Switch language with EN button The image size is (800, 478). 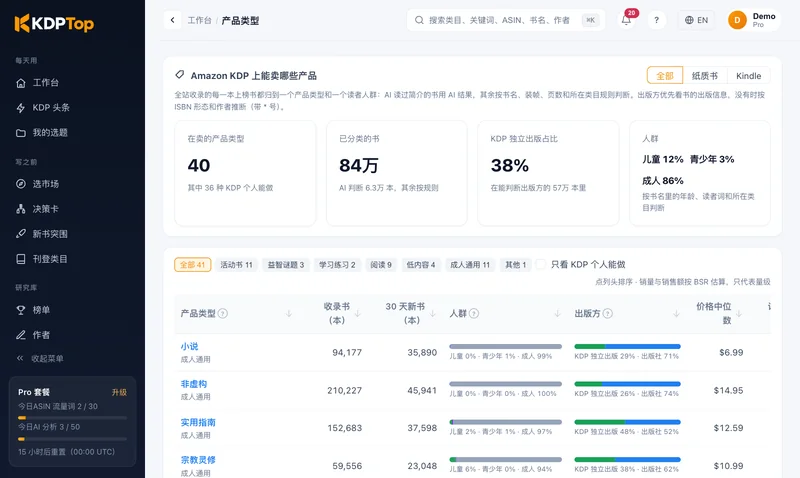[x=696, y=20]
